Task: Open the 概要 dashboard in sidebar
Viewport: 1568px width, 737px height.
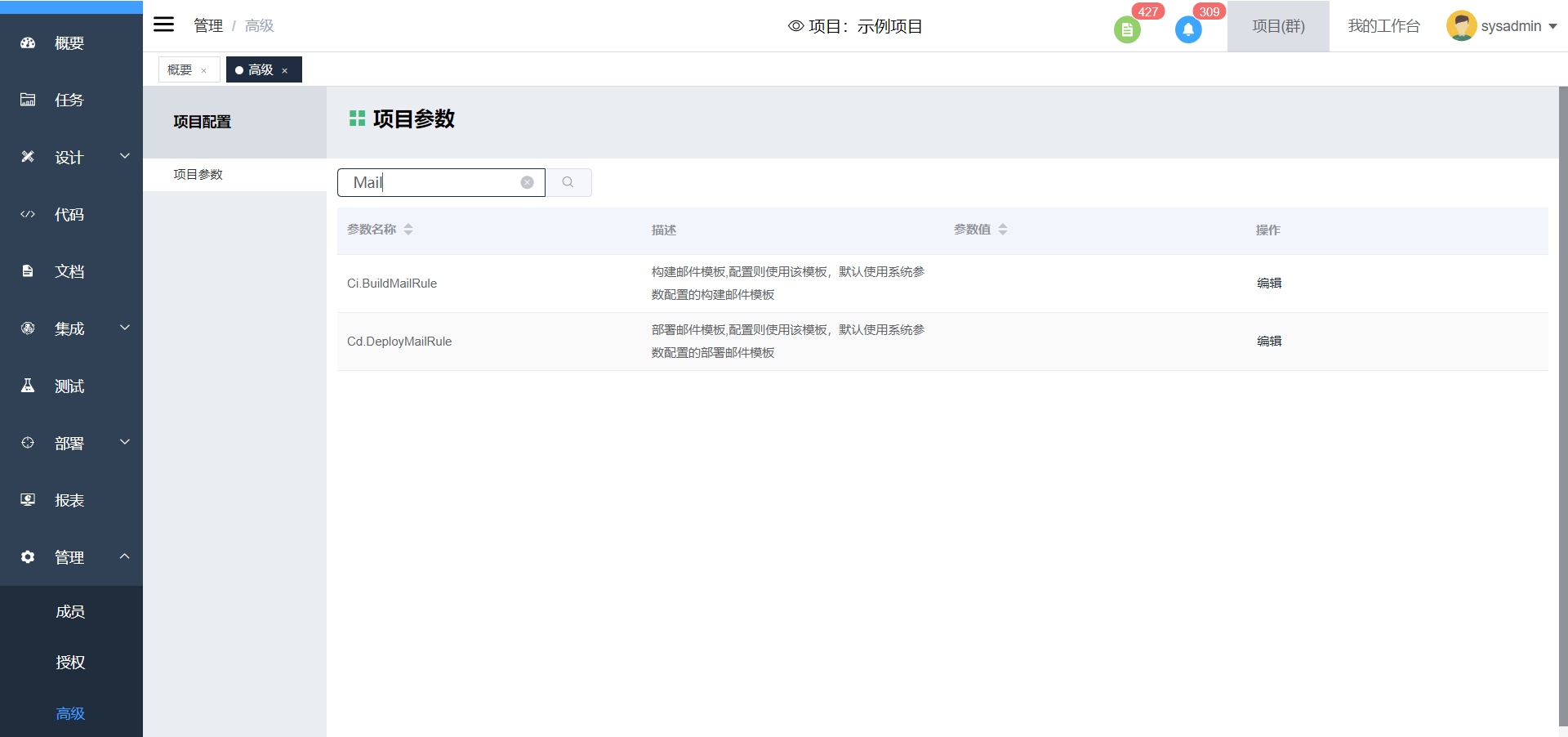Action: pos(69,43)
